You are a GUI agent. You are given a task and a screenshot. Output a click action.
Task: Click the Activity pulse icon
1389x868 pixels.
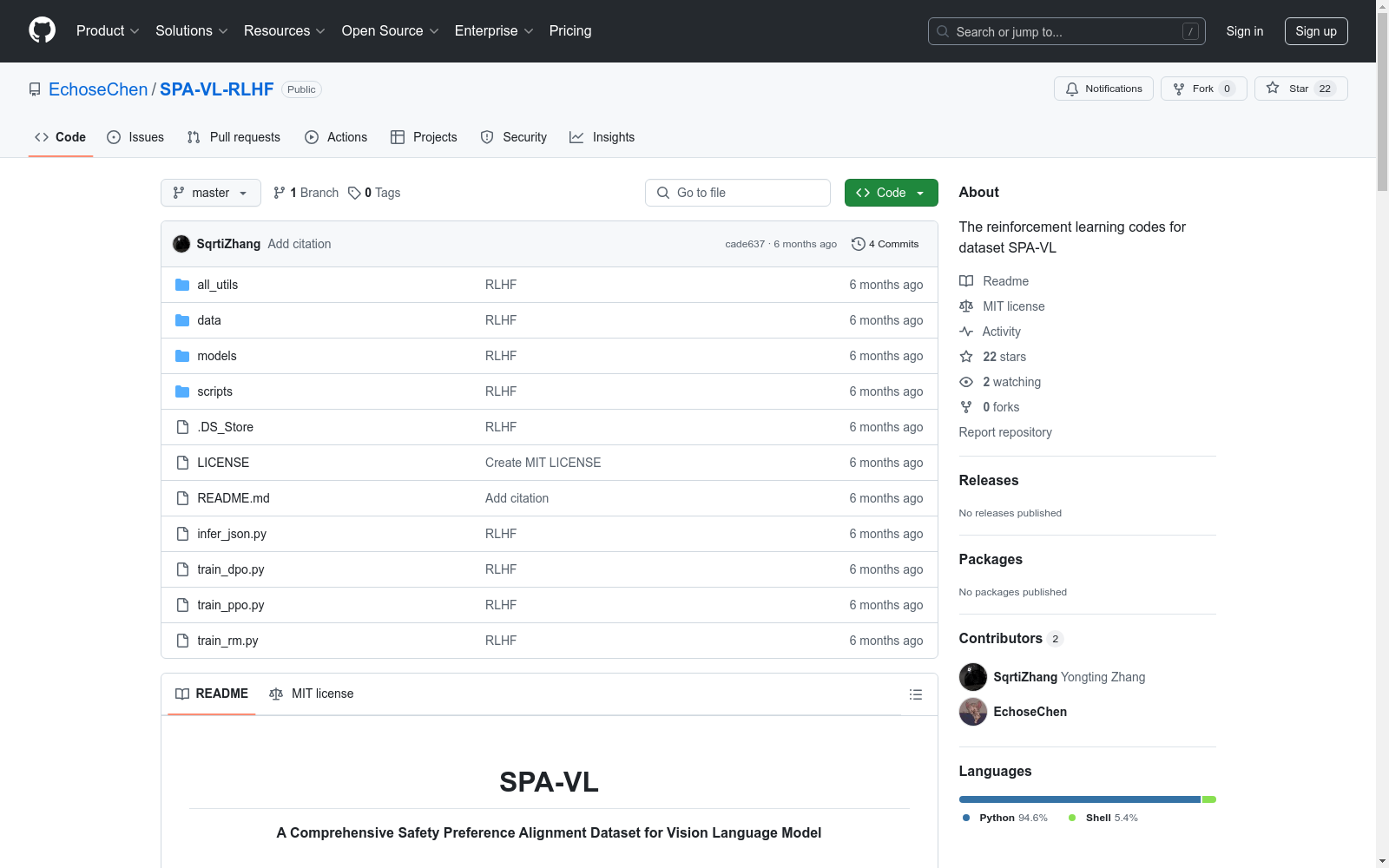click(966, 332)
